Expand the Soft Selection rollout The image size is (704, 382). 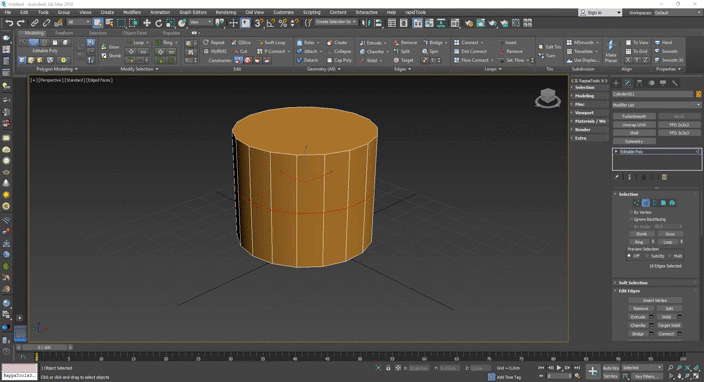(633, 283)
